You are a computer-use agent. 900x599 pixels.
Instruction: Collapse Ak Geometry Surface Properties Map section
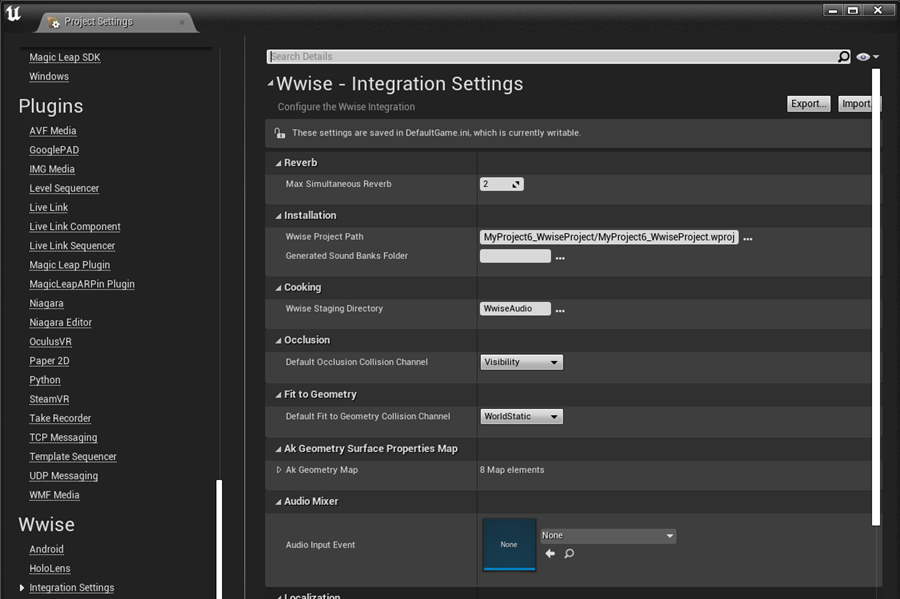278,449
